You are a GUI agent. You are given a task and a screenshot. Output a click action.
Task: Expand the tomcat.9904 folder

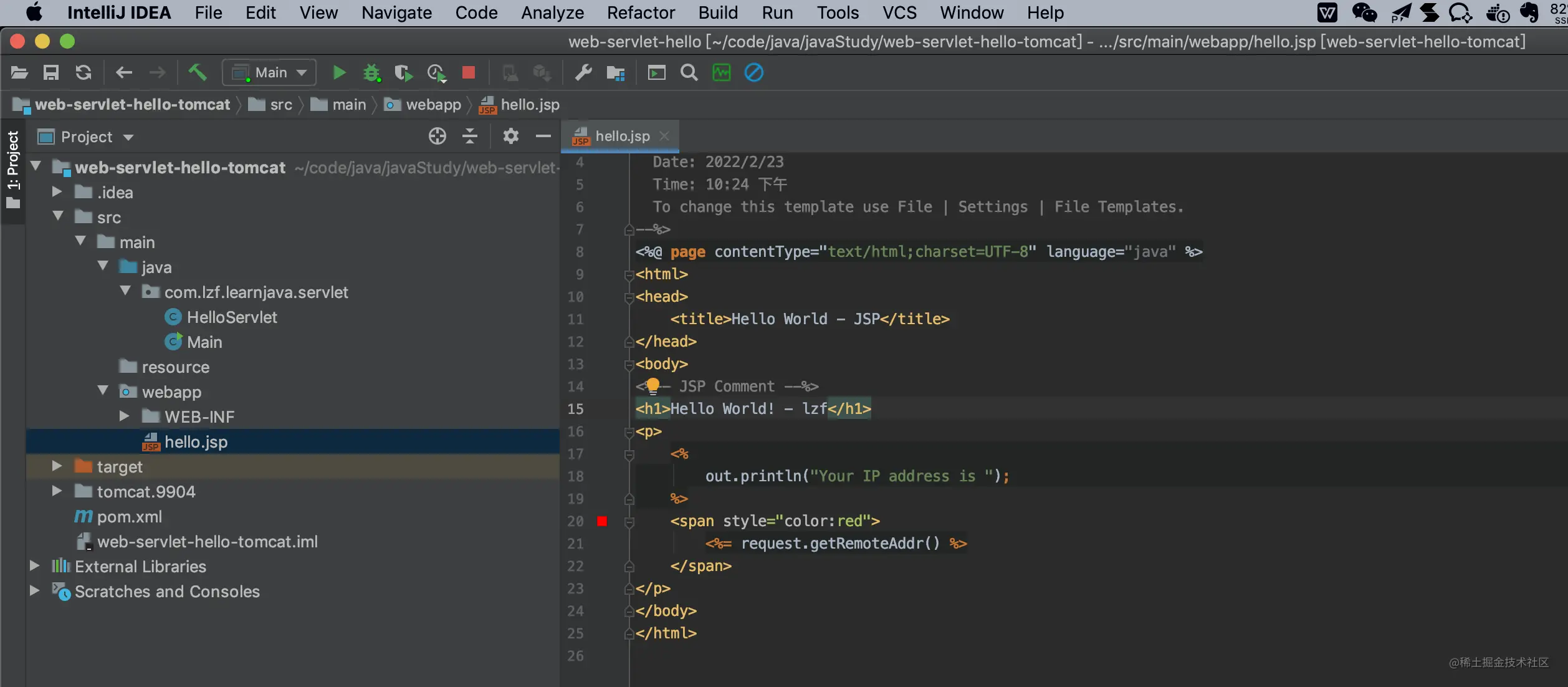tap(57, 491)
